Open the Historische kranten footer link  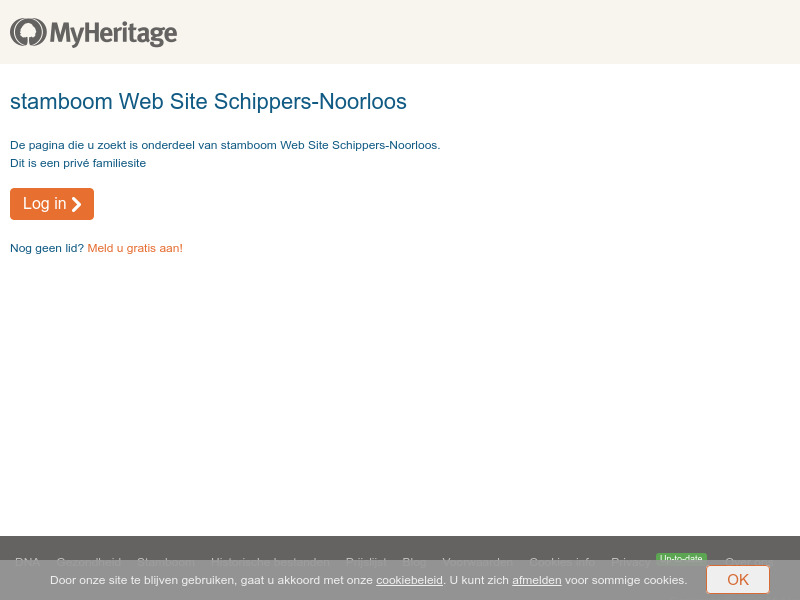[x=270, y=562]
